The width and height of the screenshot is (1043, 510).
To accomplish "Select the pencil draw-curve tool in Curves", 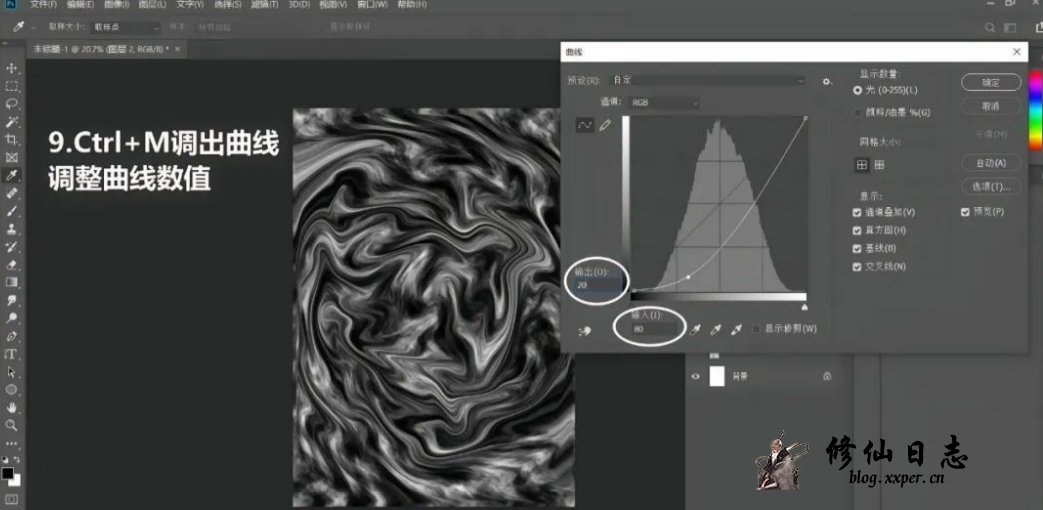I will (605, 125).
